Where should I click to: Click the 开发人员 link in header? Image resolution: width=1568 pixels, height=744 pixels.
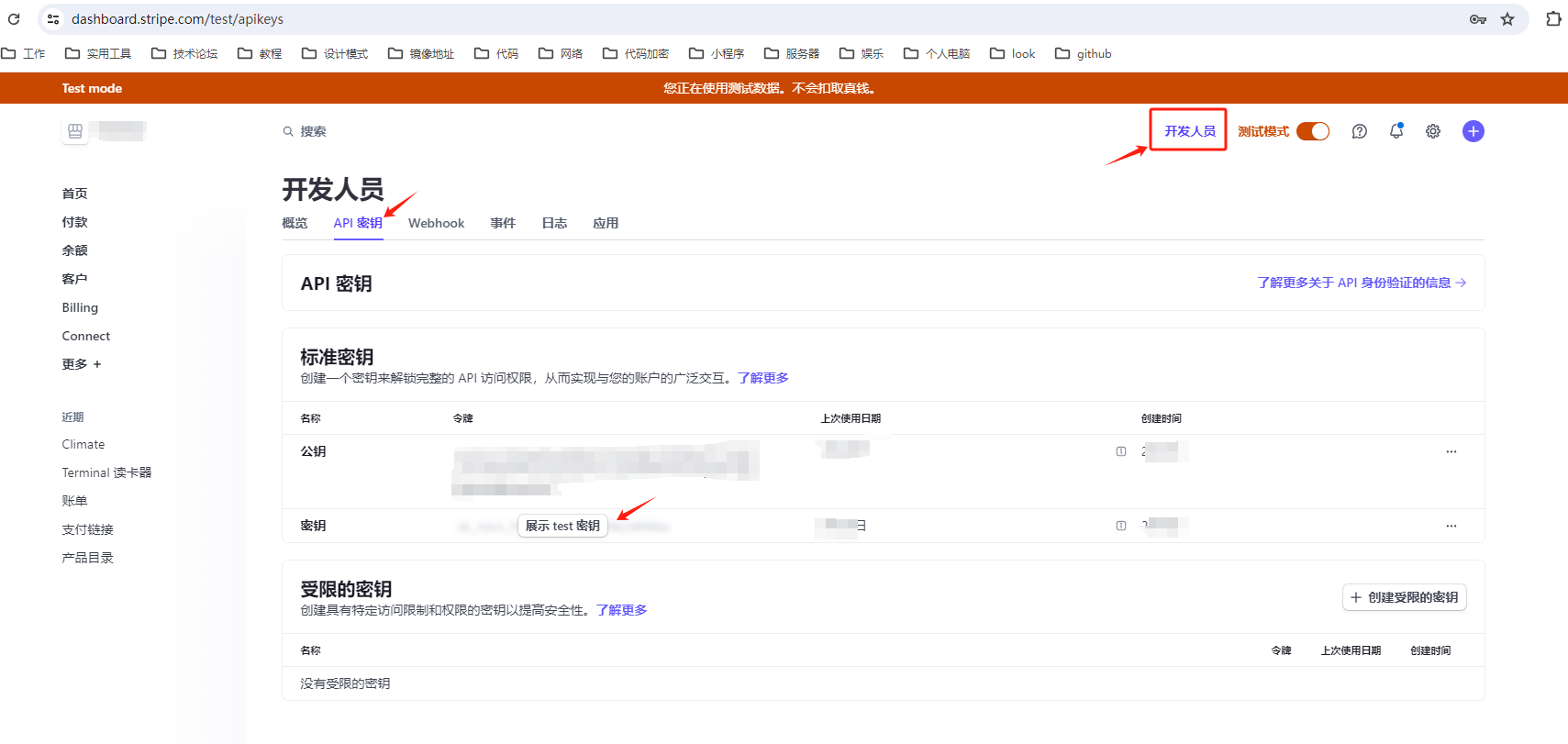tap(1190, 131)
